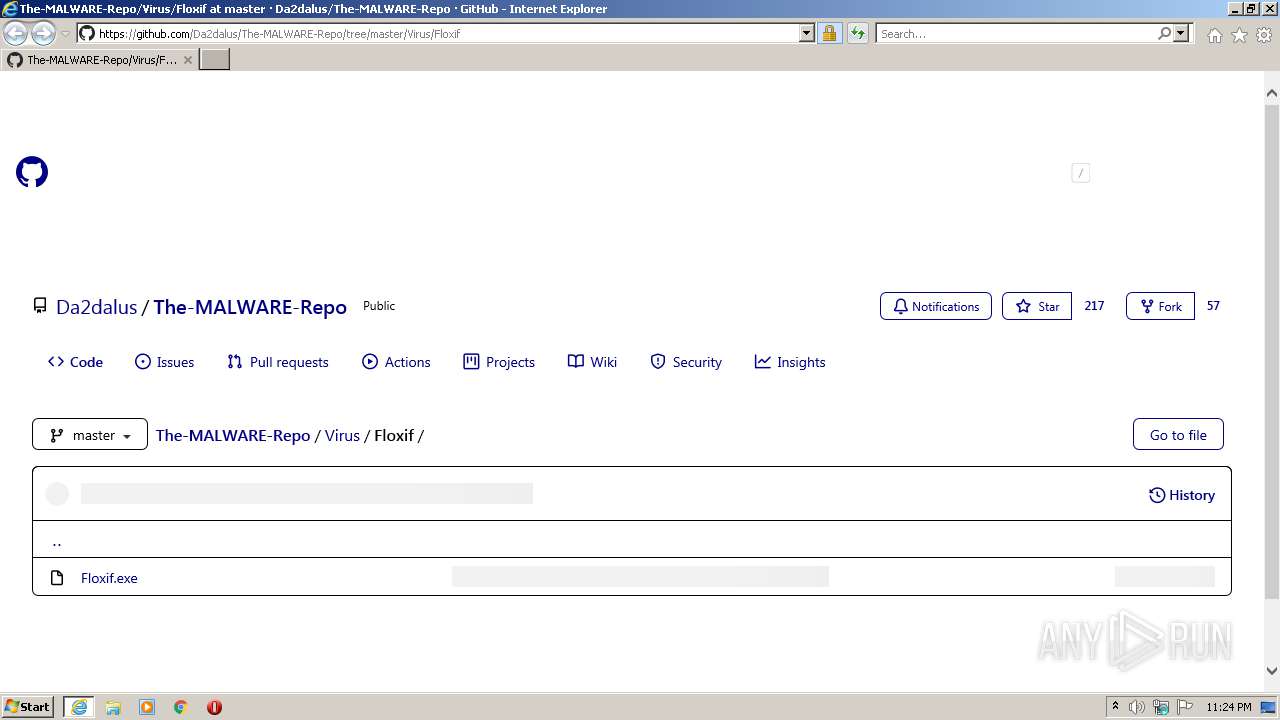Open the Windows Start menu
1280x720 pixels.
coord(28,707)
